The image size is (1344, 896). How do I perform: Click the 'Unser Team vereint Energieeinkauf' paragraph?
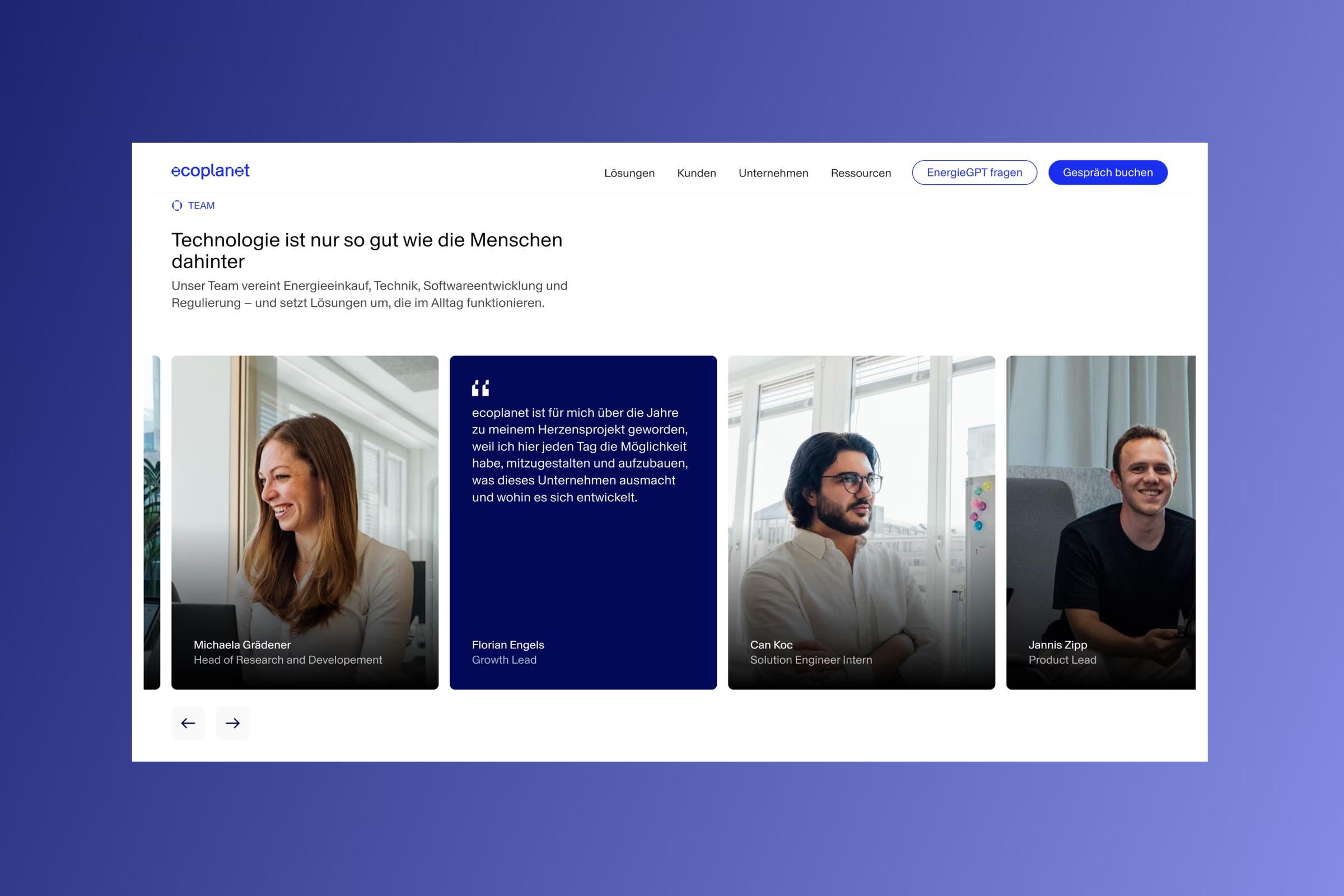tap(369, 295)
